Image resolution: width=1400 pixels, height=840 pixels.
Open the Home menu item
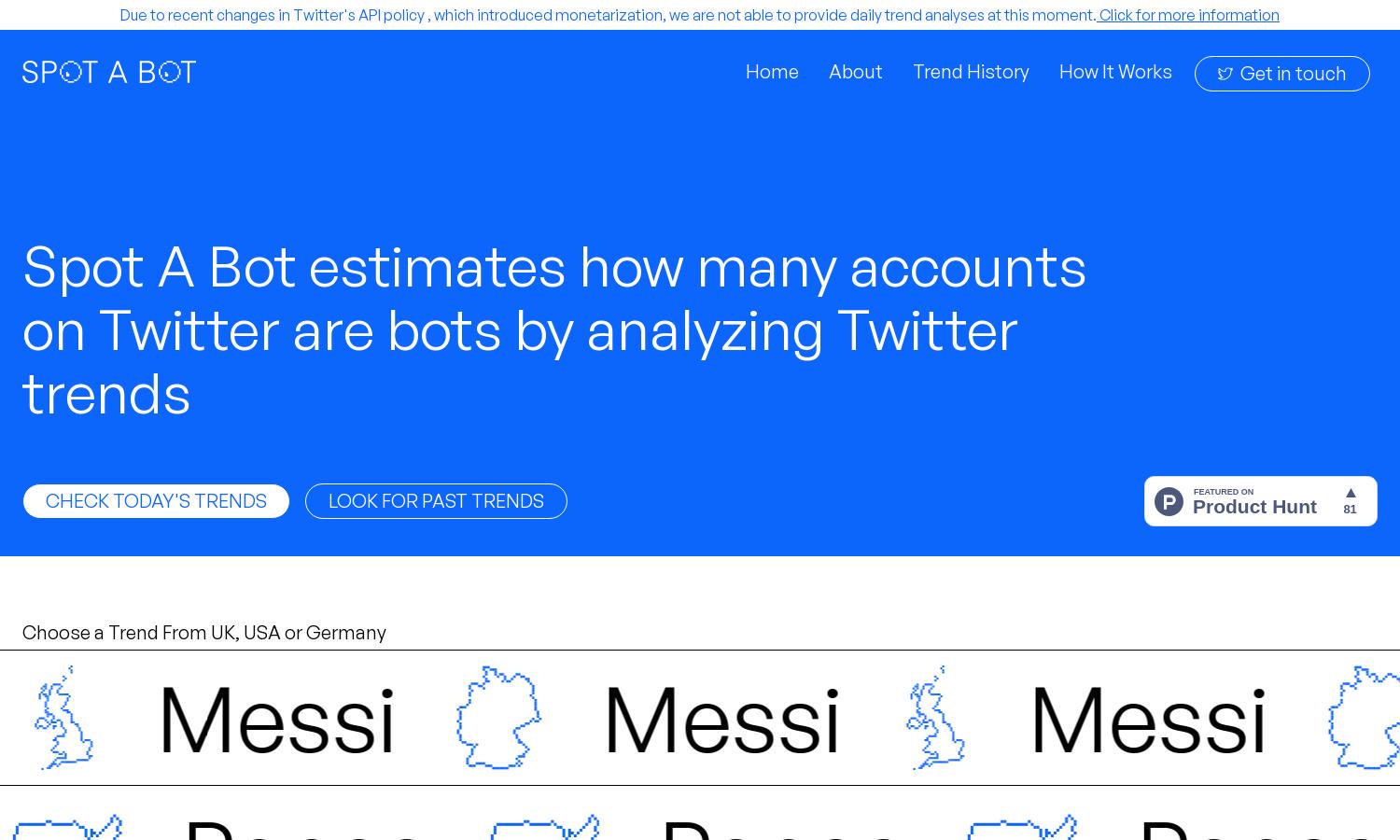click(x=772, y=72)
